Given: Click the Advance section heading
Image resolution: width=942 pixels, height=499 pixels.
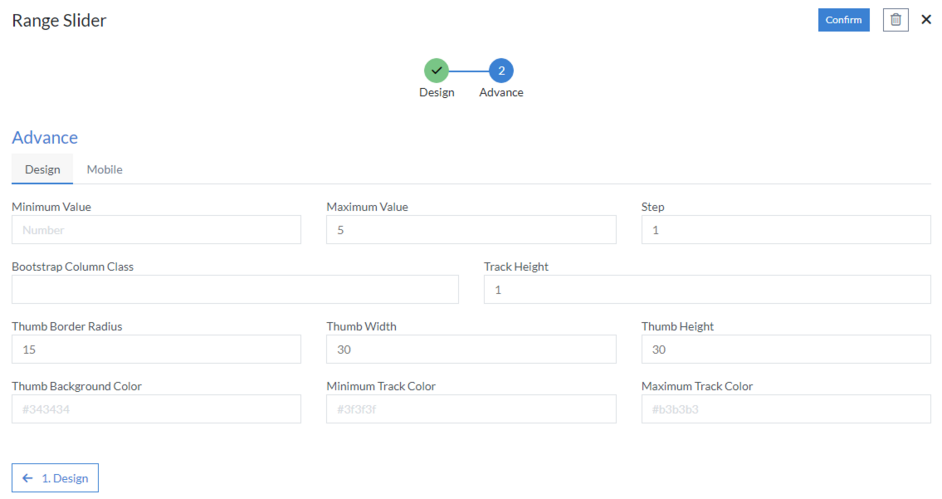Looking at the screenshot, I should pos(45,138).
